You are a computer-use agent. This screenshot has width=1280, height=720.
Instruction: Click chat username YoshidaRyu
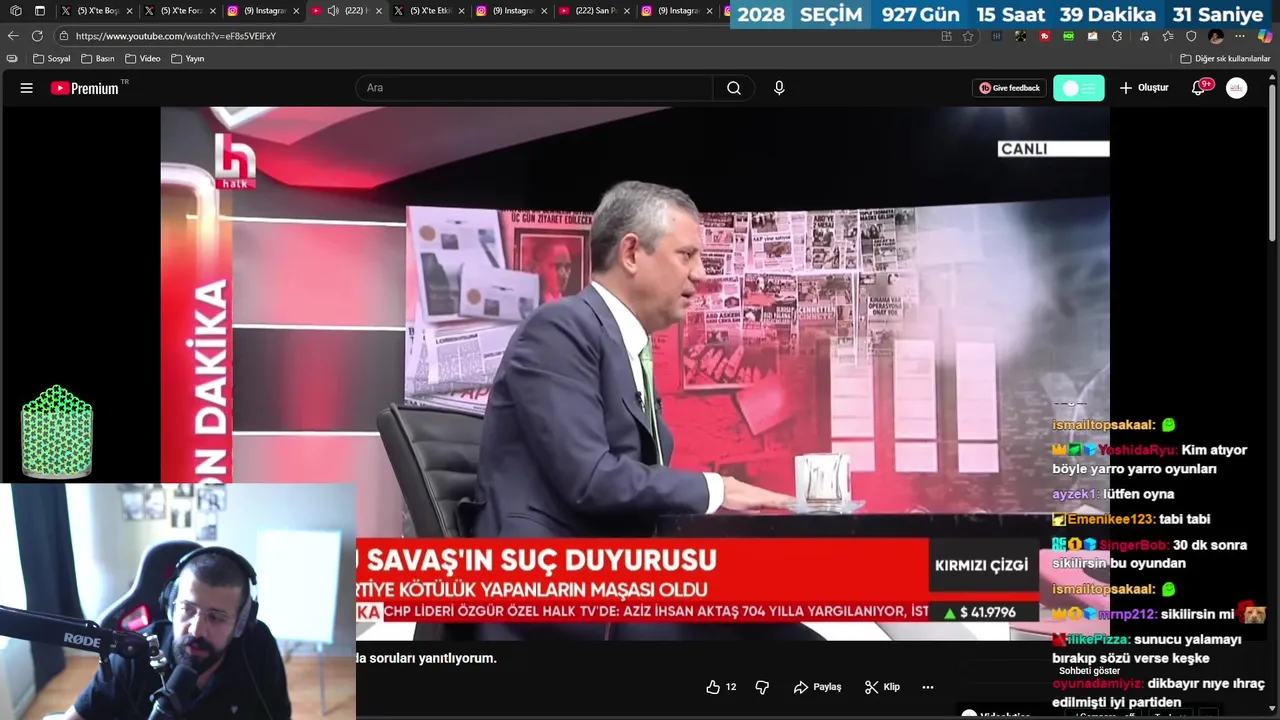click(1137, 450)
